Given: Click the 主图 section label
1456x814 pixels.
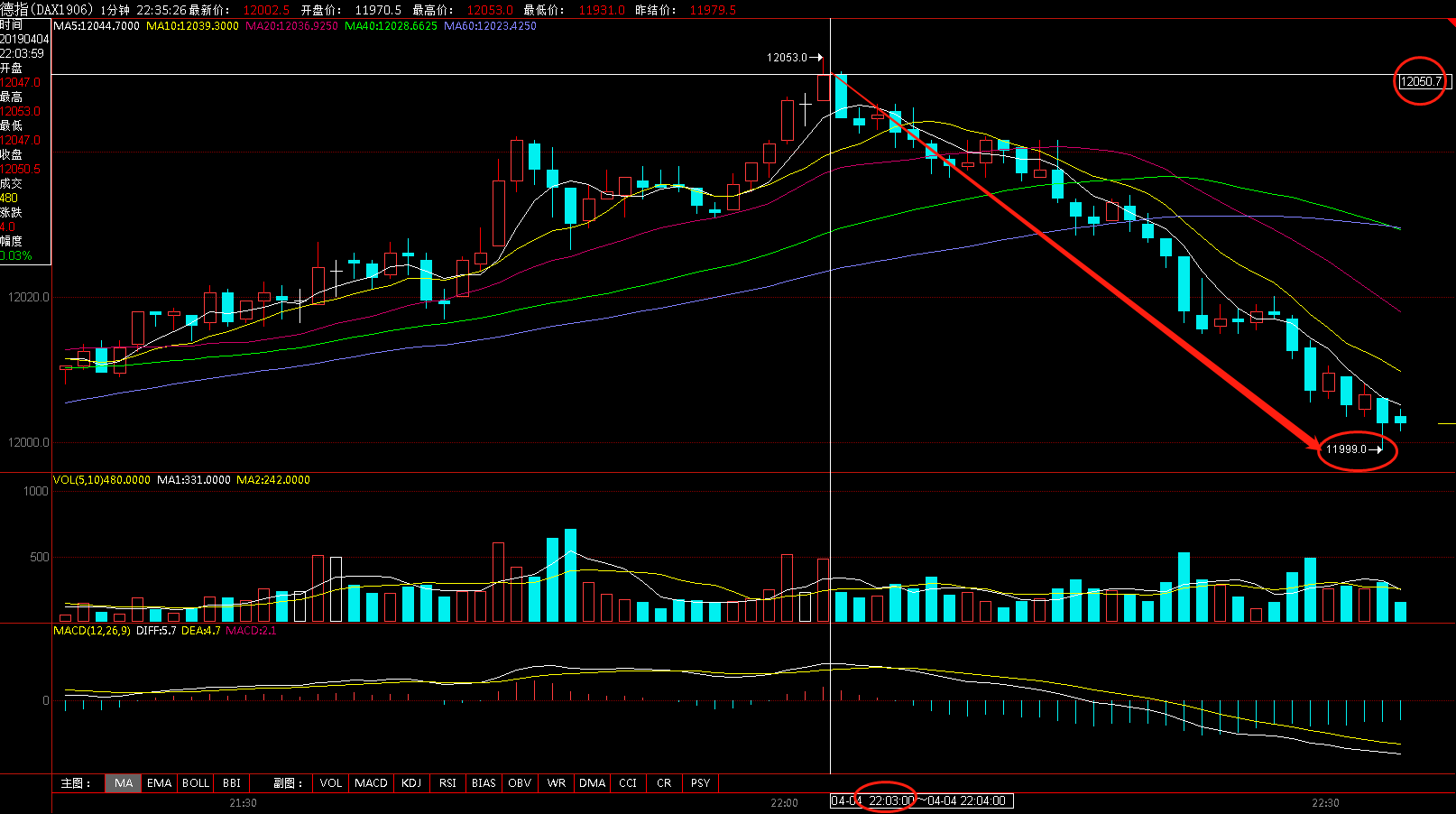Looking at the screenshot, I should 76,783.
